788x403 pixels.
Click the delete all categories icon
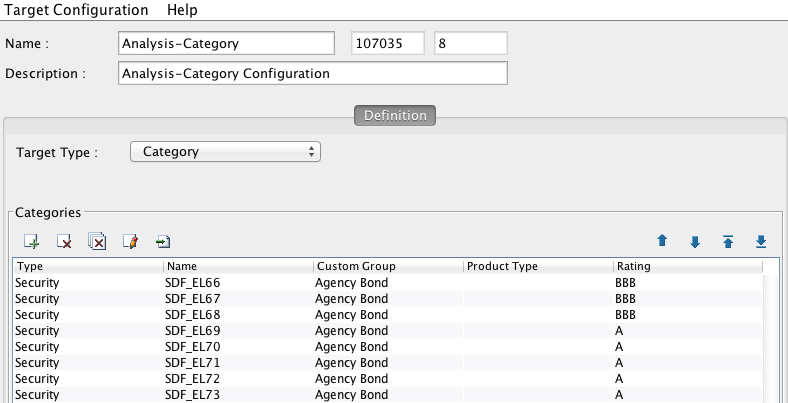(x=97, y=241)
